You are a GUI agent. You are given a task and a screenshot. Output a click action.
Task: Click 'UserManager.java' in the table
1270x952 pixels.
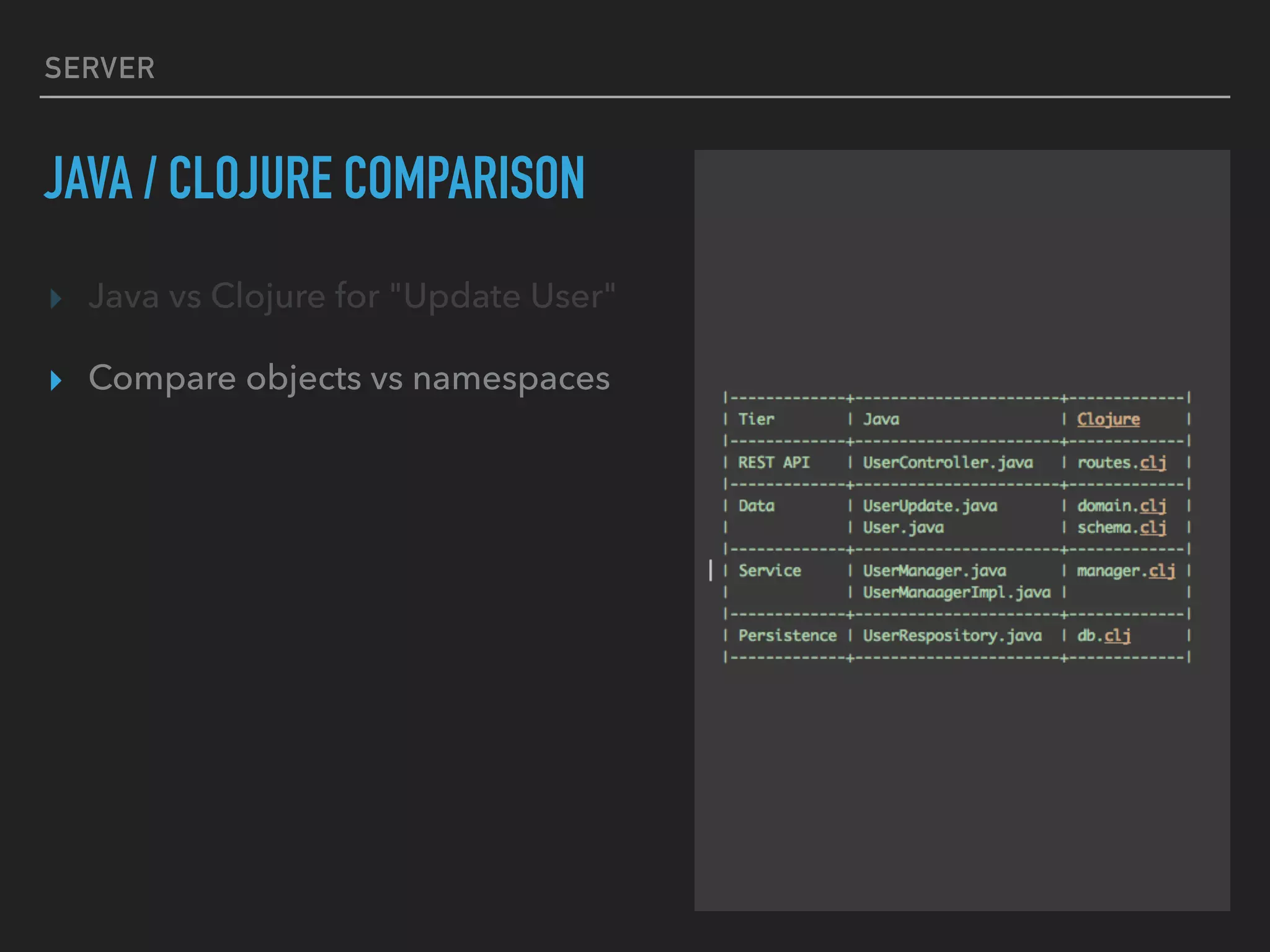click(x=935, y=571)
